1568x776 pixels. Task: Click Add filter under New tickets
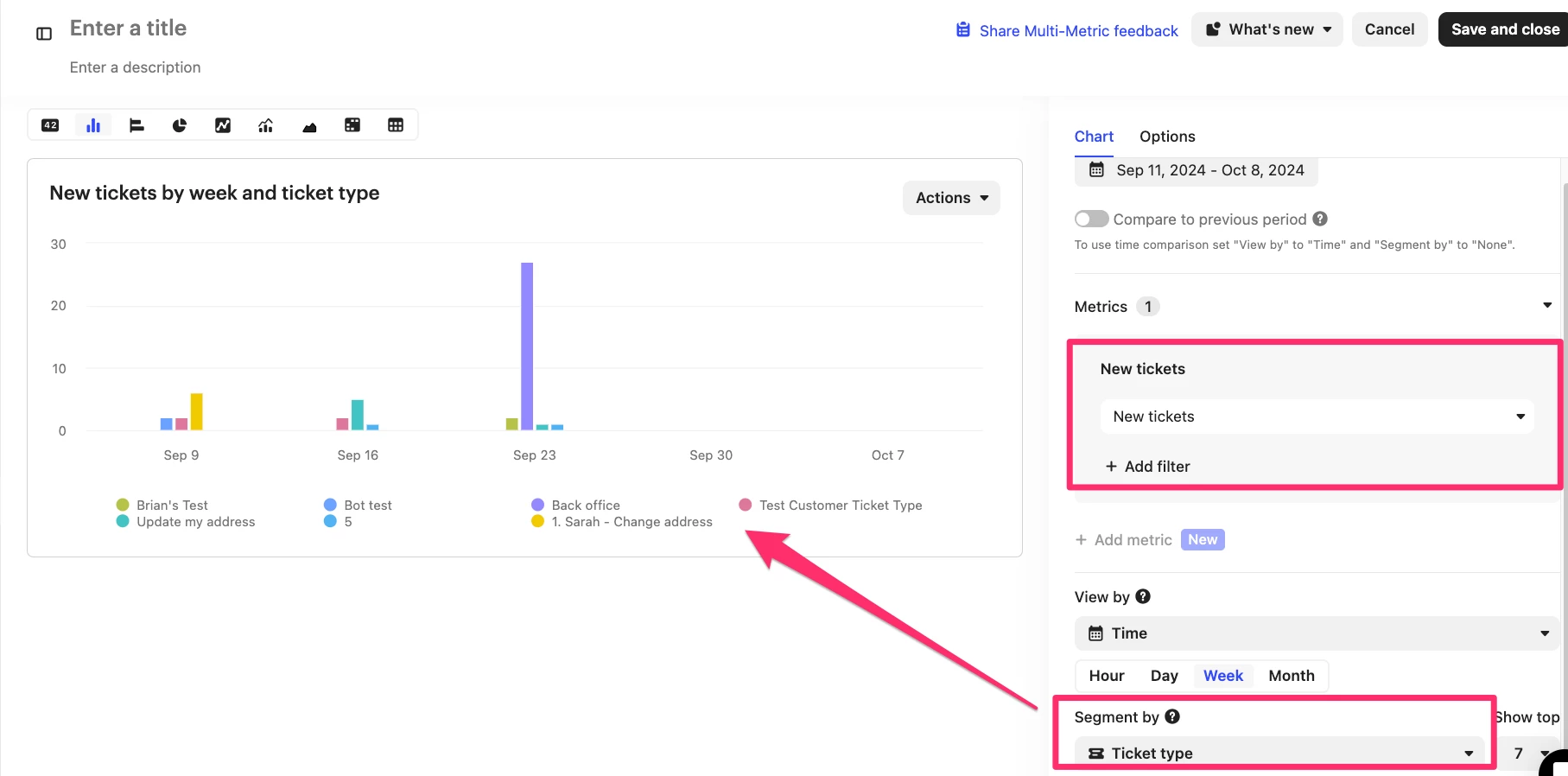pyautogui.click(x=1148, y=467)
